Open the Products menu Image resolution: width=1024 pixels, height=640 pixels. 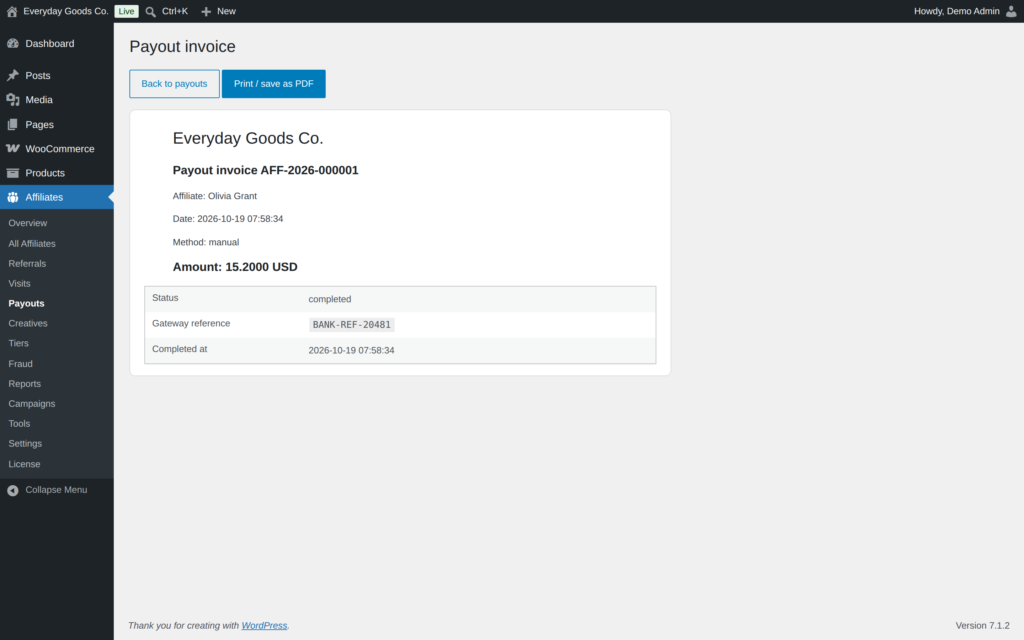57,172
